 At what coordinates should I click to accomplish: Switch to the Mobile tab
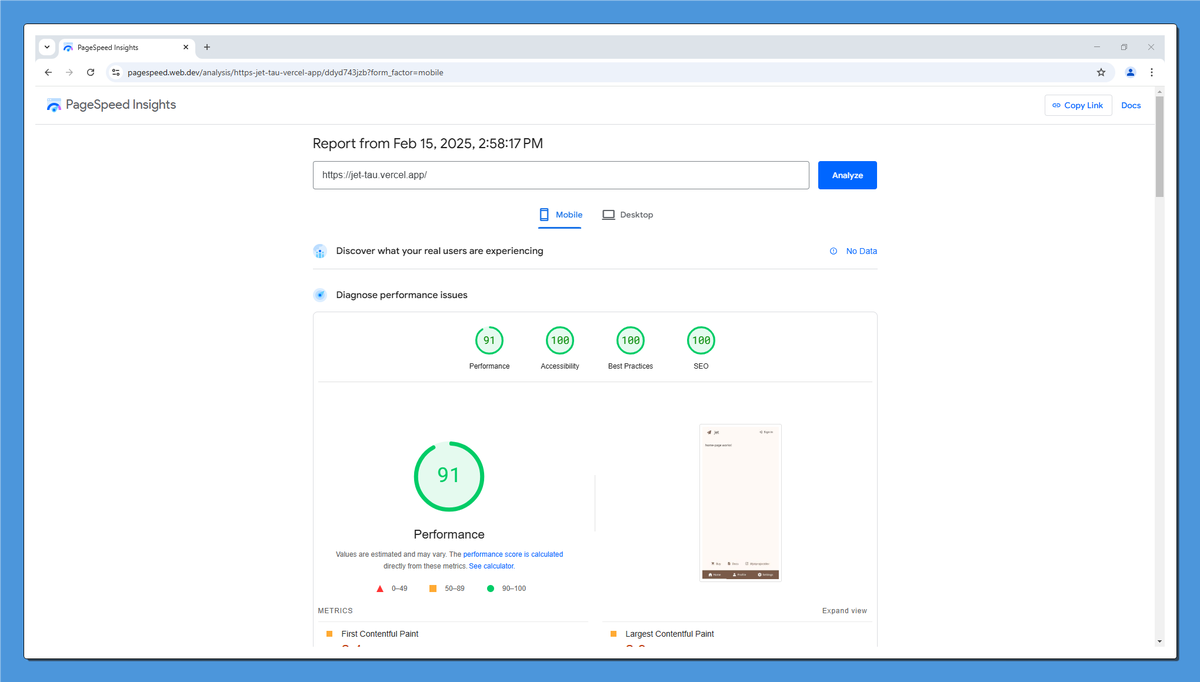pyautogui.click(x=560, y=215)
